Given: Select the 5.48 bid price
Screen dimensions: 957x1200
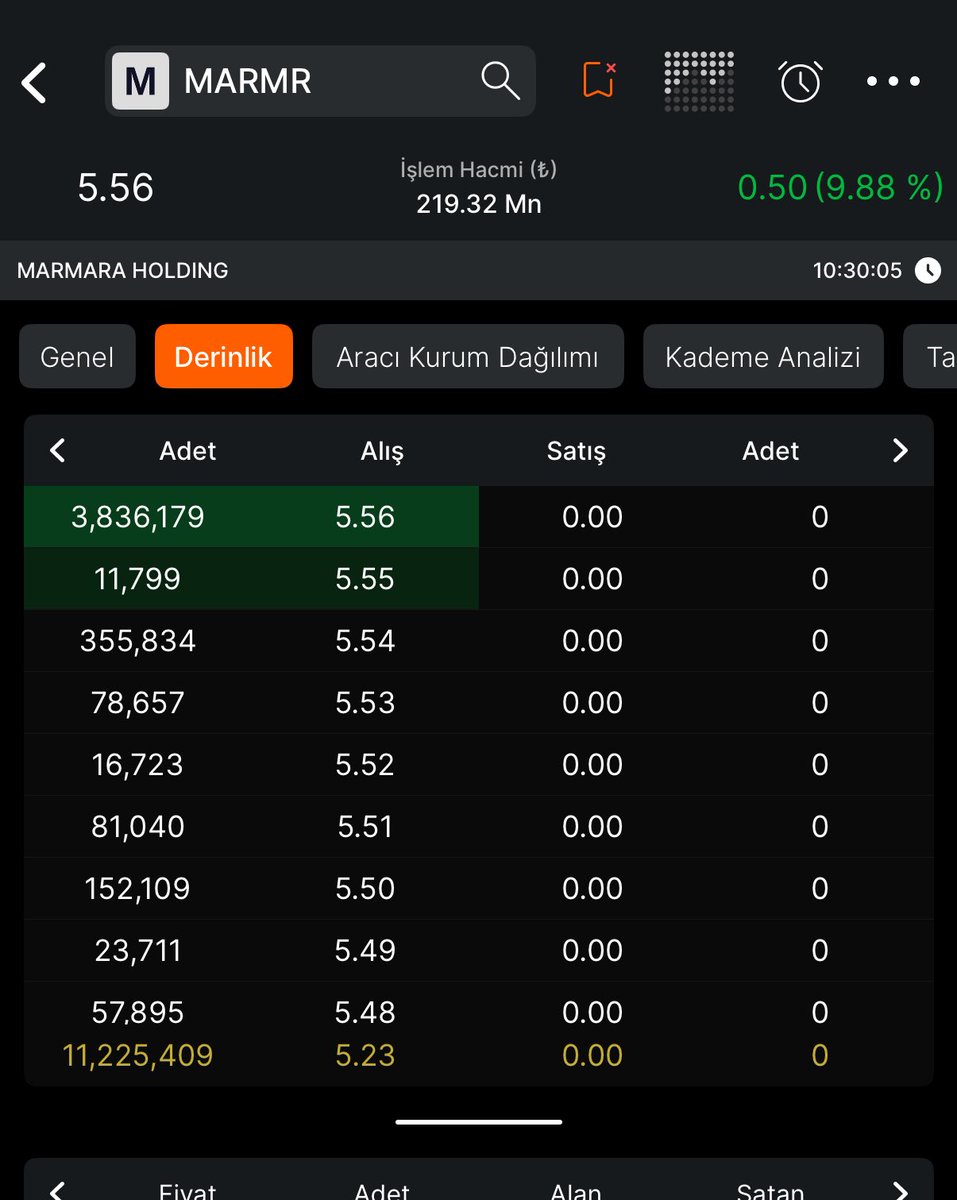Looking at the screenshot, I should tap(365, 1012).
